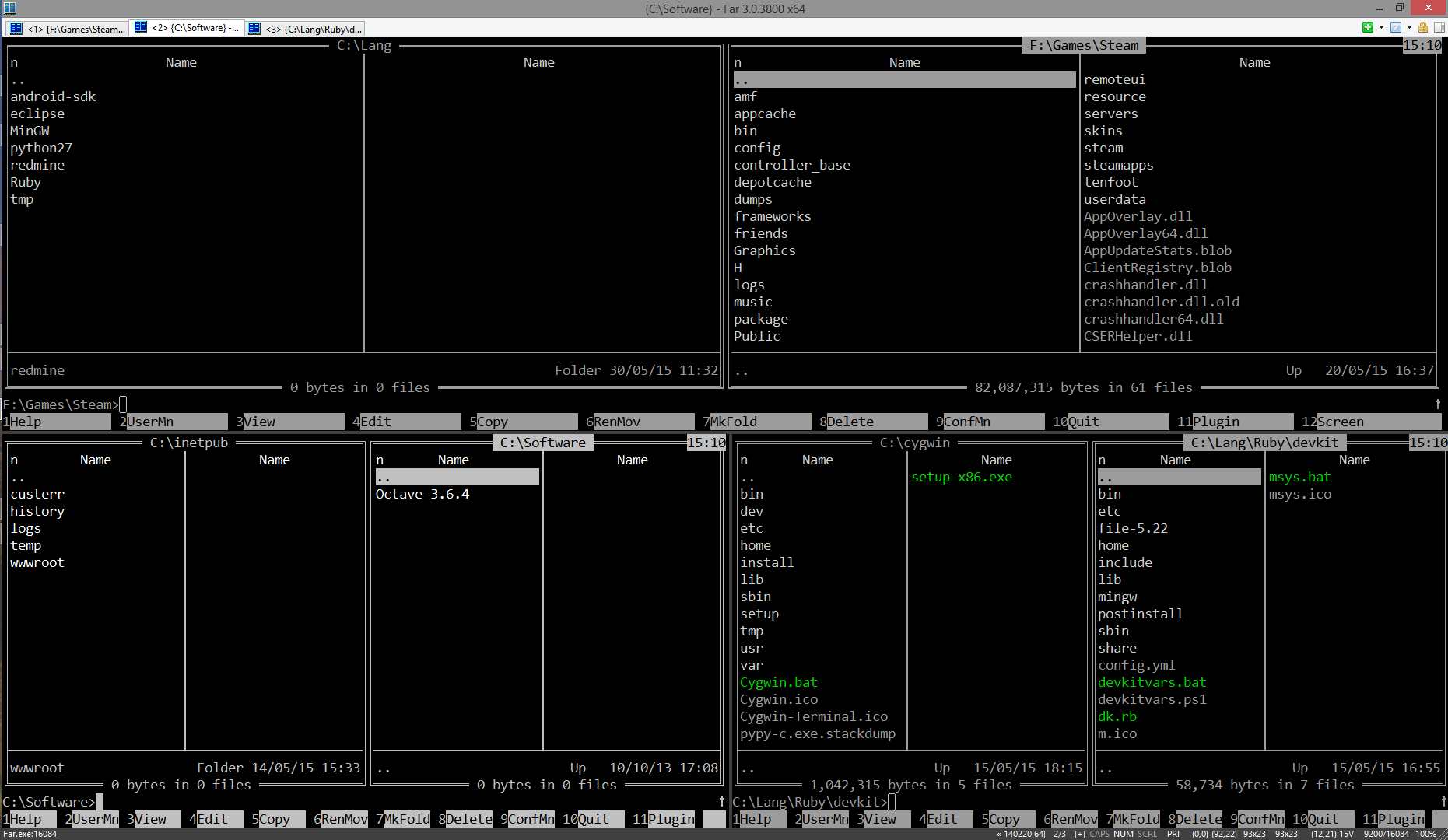Click Far.exe:16084 process label in status bar

(x=30, y=834)
